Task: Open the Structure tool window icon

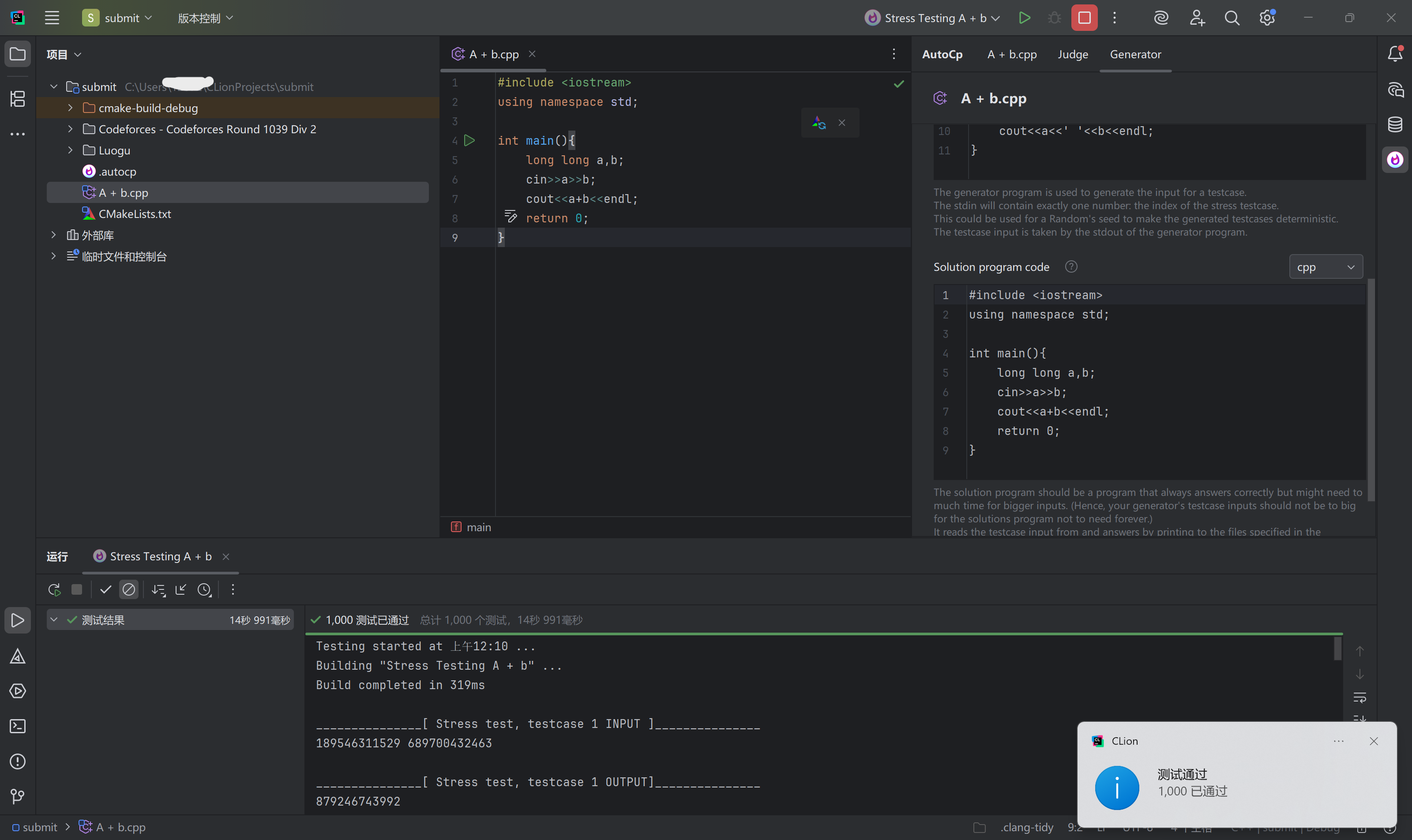Action: pos(18,99)
